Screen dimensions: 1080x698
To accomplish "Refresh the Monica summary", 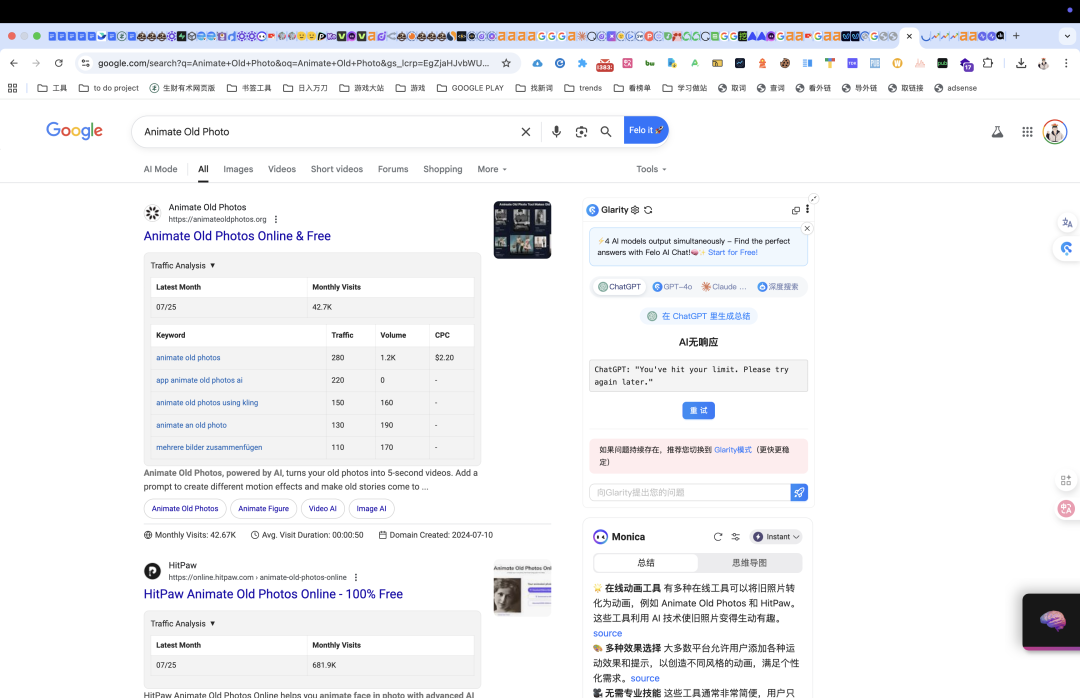I will (x=718, y=537).
